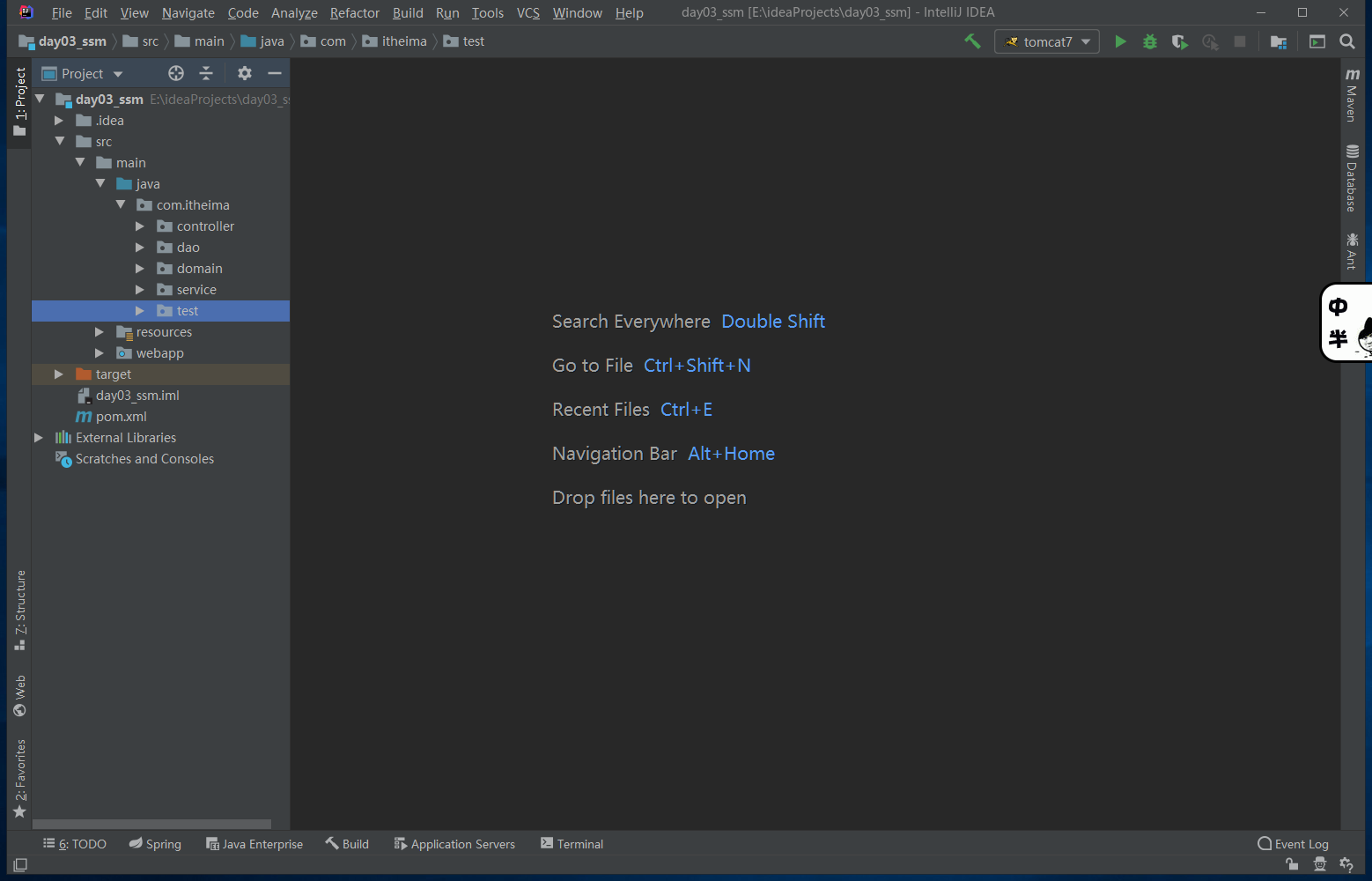The height and width of the screenshot is (881, 1372).
Task: Expand External Libraries node
Action: point(39,438)
